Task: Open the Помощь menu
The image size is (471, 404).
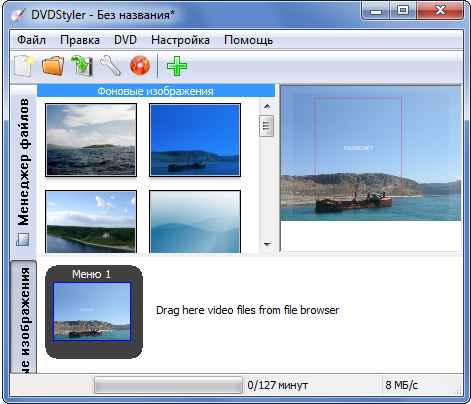Action: (248, 40)
